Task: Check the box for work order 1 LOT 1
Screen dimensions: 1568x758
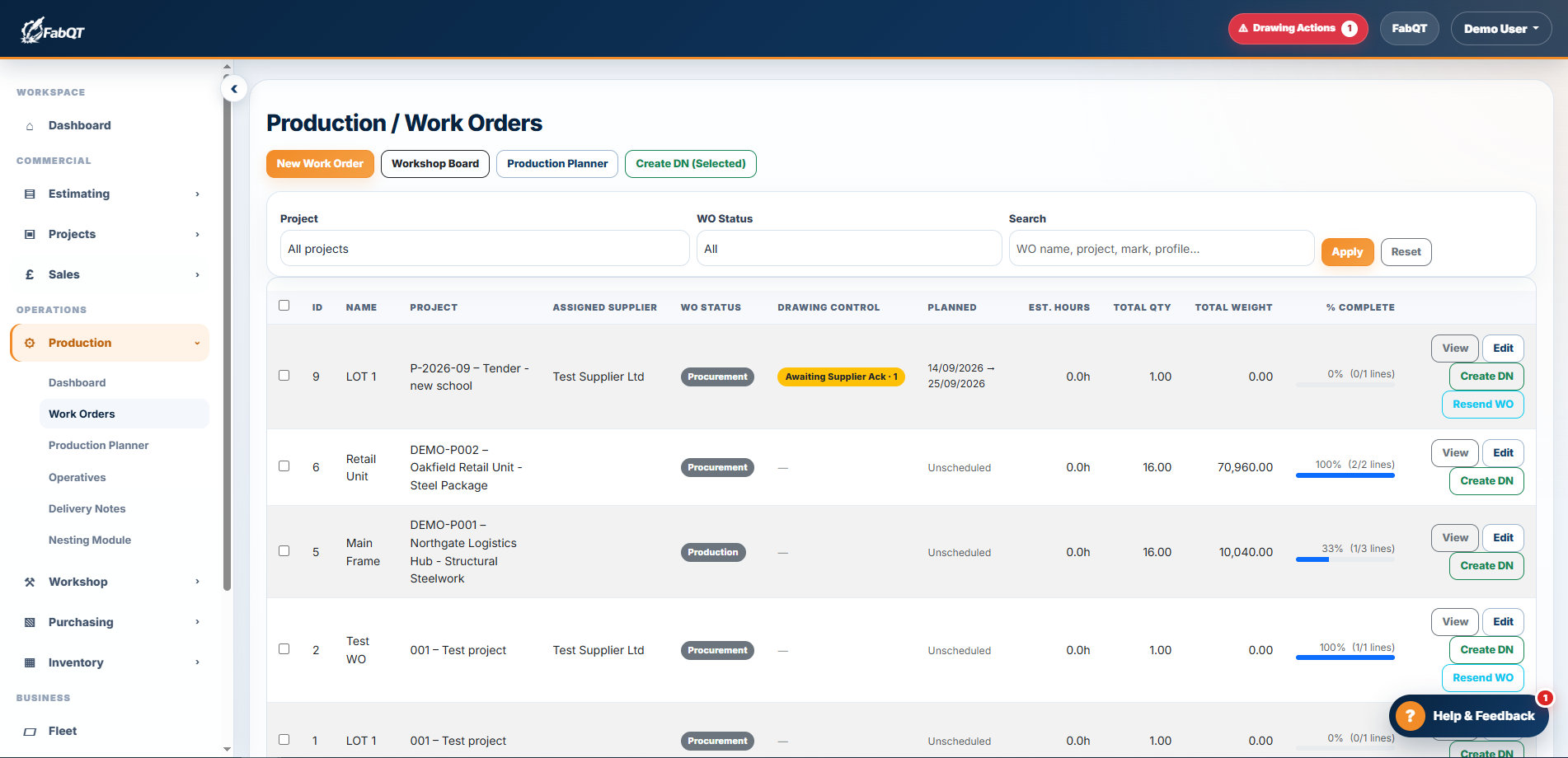Action: tap(284, 740)
